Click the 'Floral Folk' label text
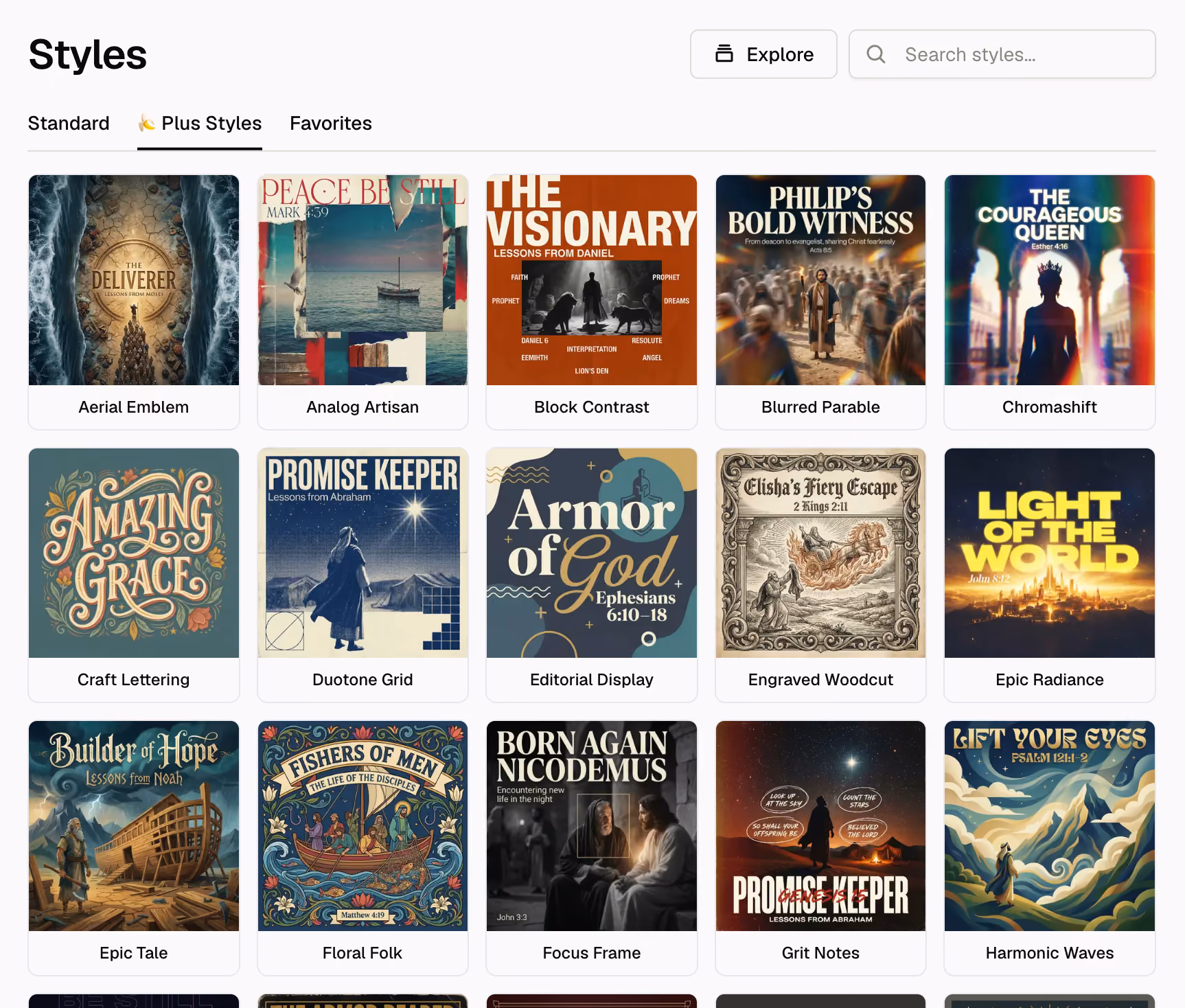This screenshot has height=1008, width=1185. (x=363, y=953)
